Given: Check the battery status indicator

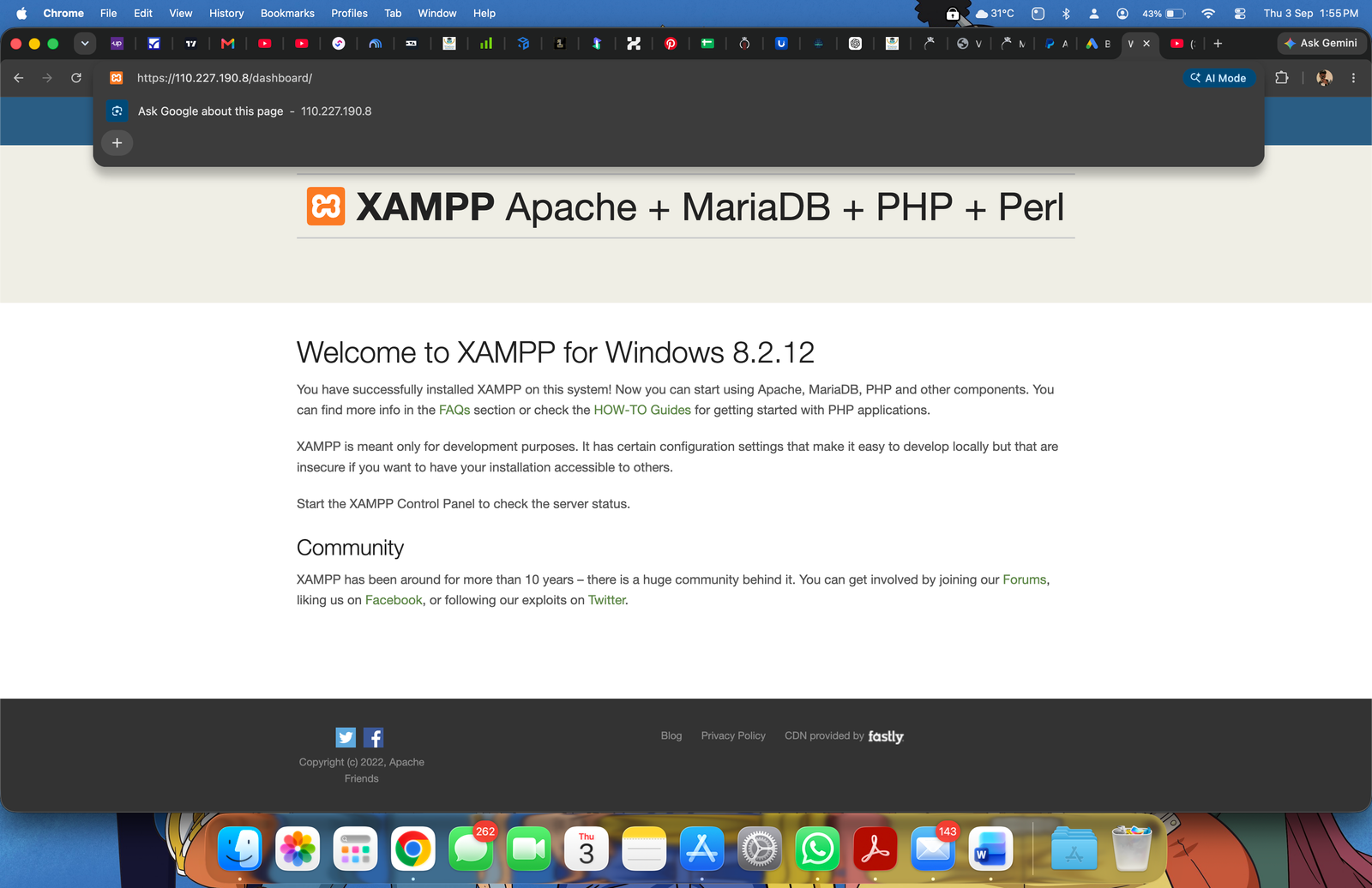Looking at the screenshot, I should pyautogui.click(x=1164, y=13).
